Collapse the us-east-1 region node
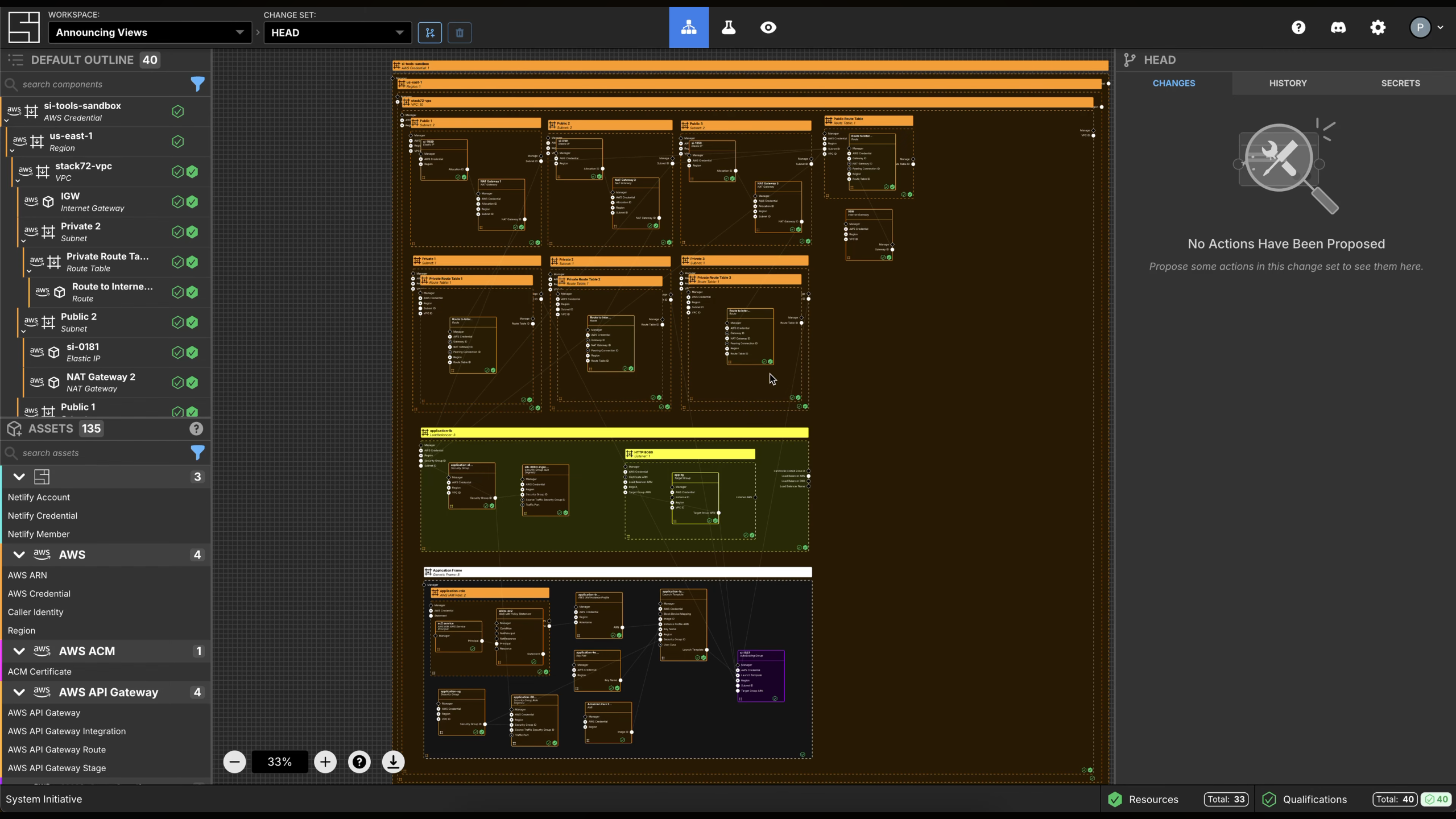Viewport: 1456px width, 819px height. [13, 151]
